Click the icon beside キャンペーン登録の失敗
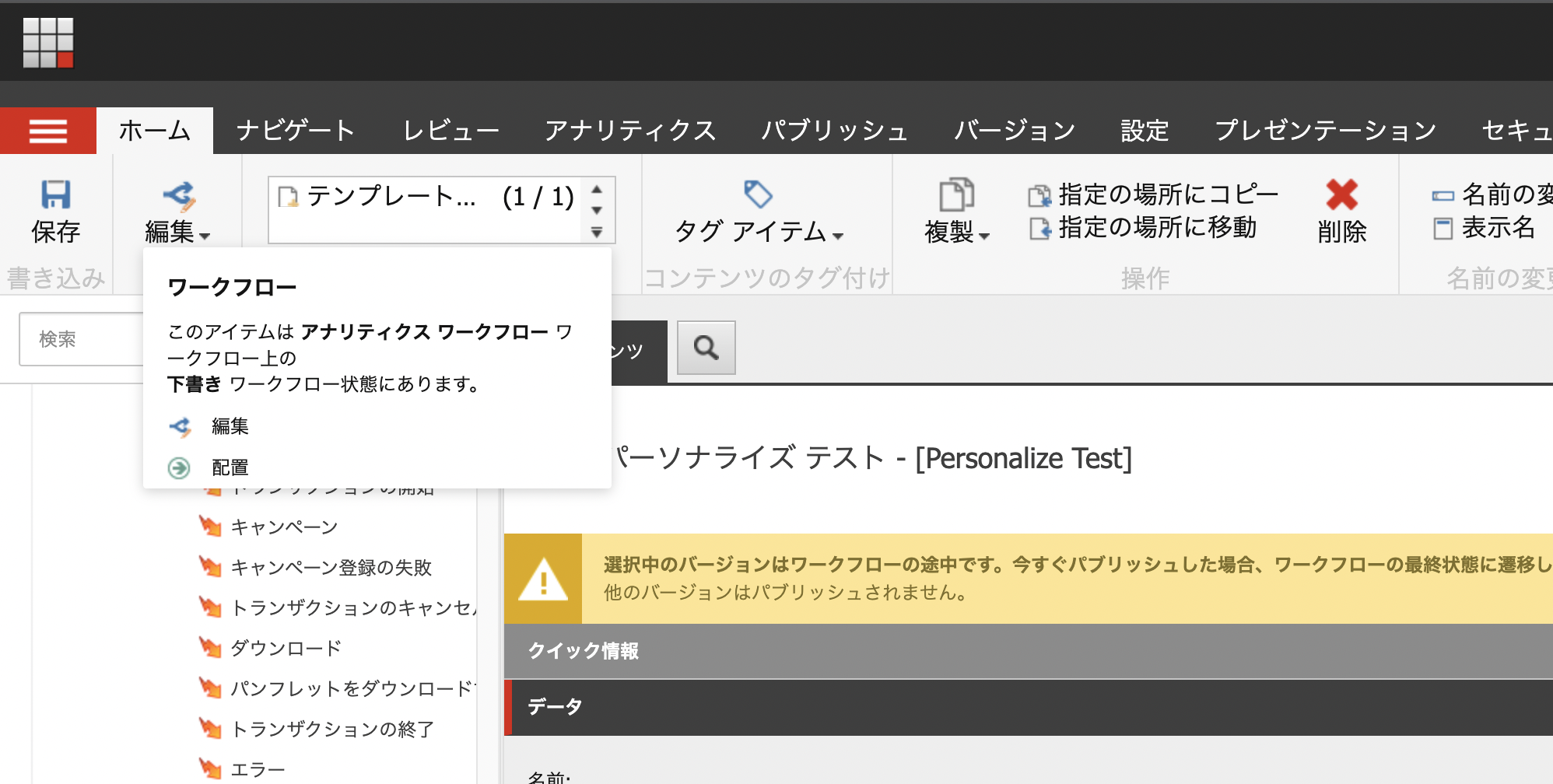Screen dimensions: 1553x784 [x=210, y=567]
